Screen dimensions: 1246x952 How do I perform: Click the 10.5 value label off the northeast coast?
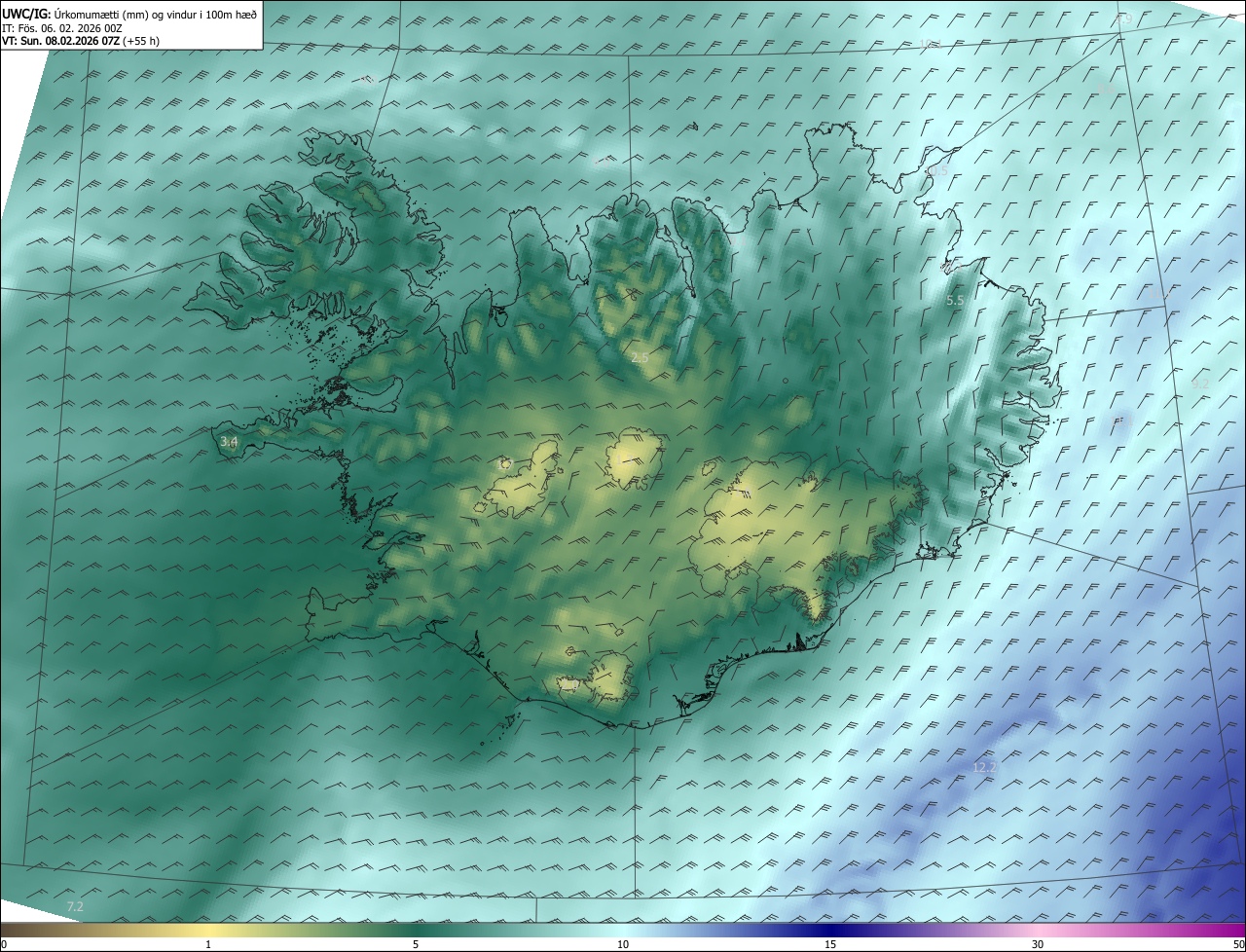(x=935, y=171)
